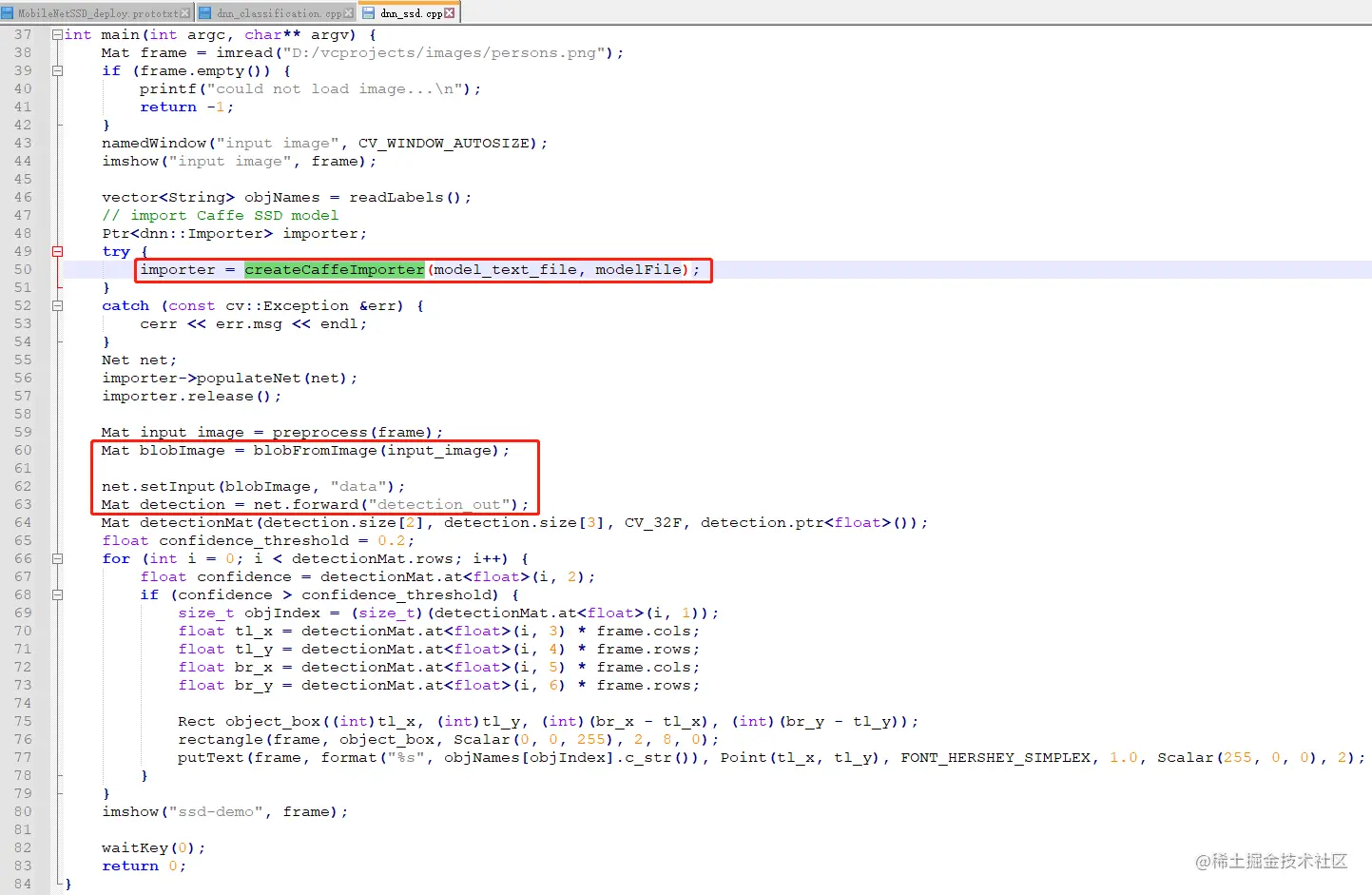Click the "Mat detectionMat" constructor line
Viewport: 1372px width, 895px height.
tap(515, 522)
